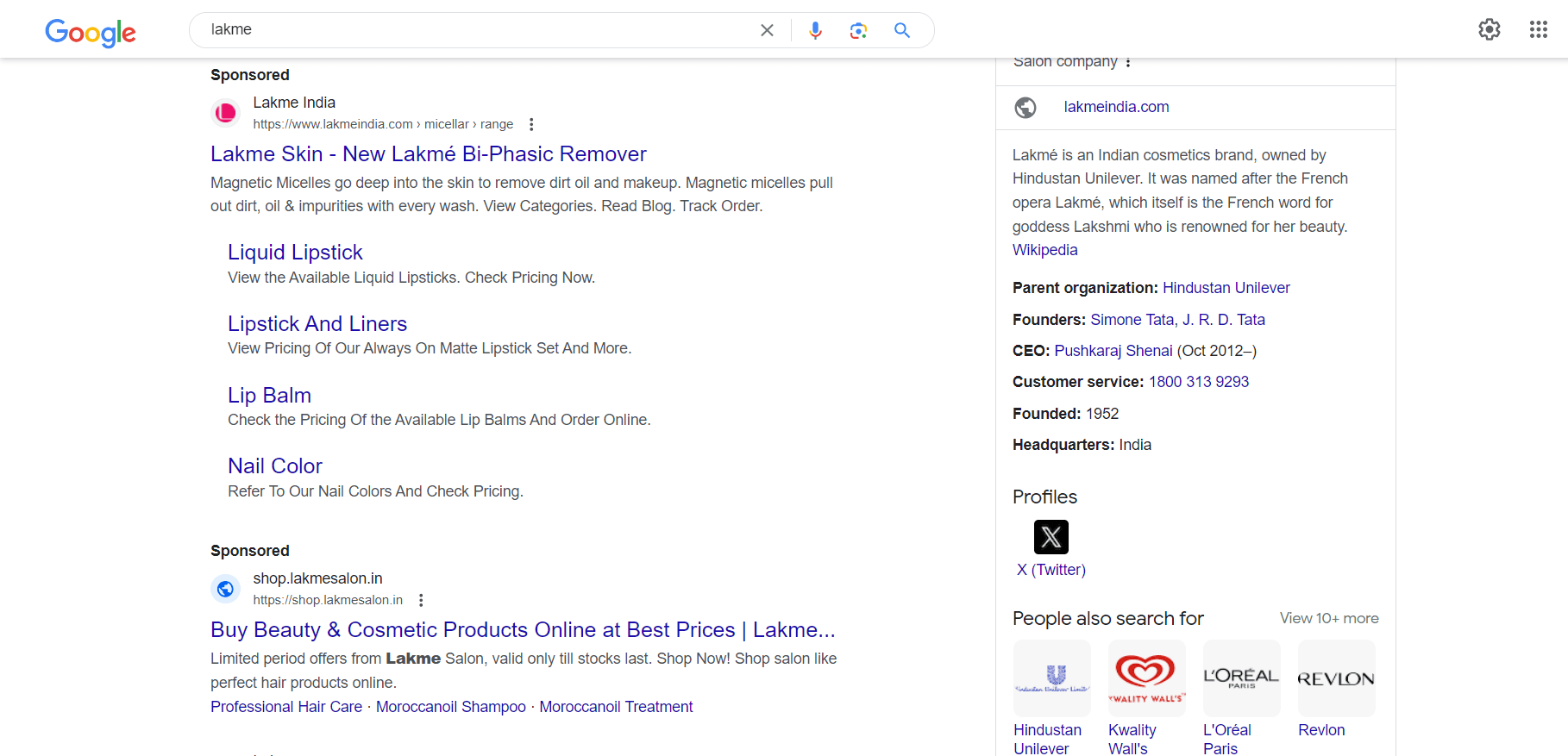Click View 10+ more
This screenshot has height=756, width=1568.
click(x=1329, y=619)
